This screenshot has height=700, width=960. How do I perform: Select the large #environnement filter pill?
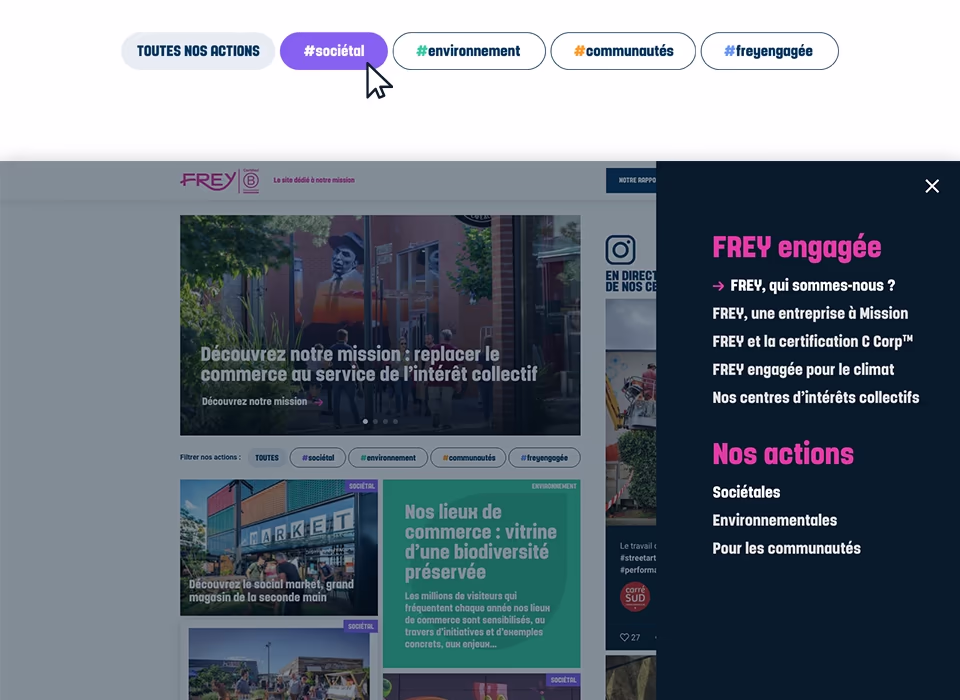tap(469, 51)
